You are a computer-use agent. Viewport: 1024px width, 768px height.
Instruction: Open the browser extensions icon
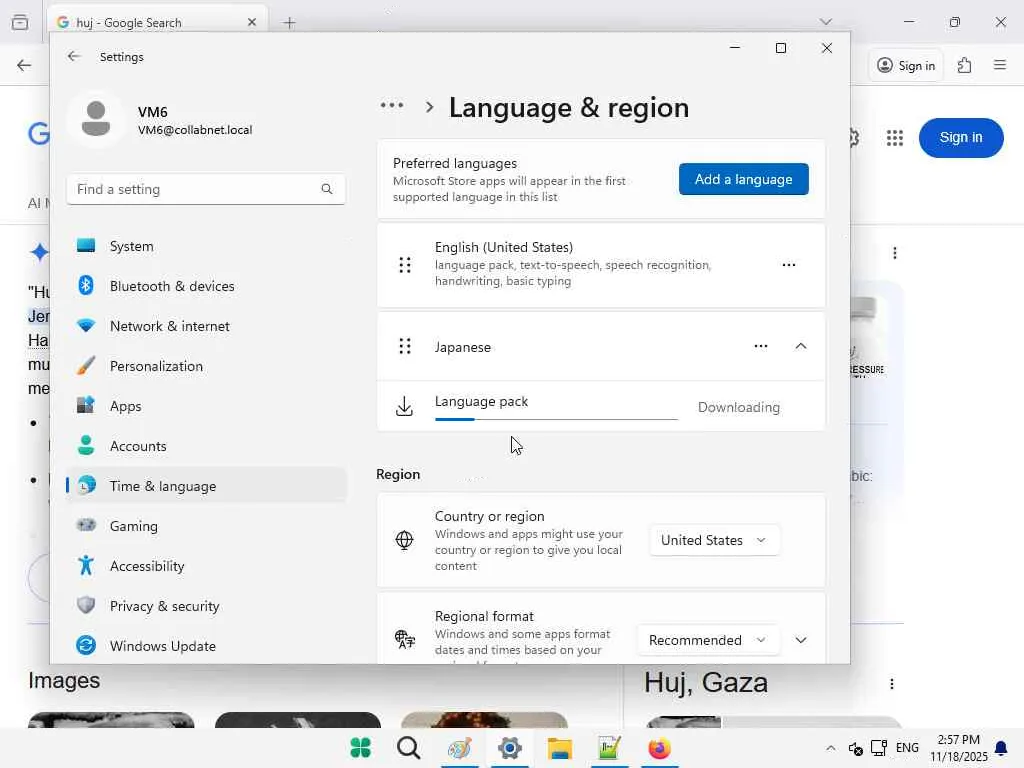point(965,65)
